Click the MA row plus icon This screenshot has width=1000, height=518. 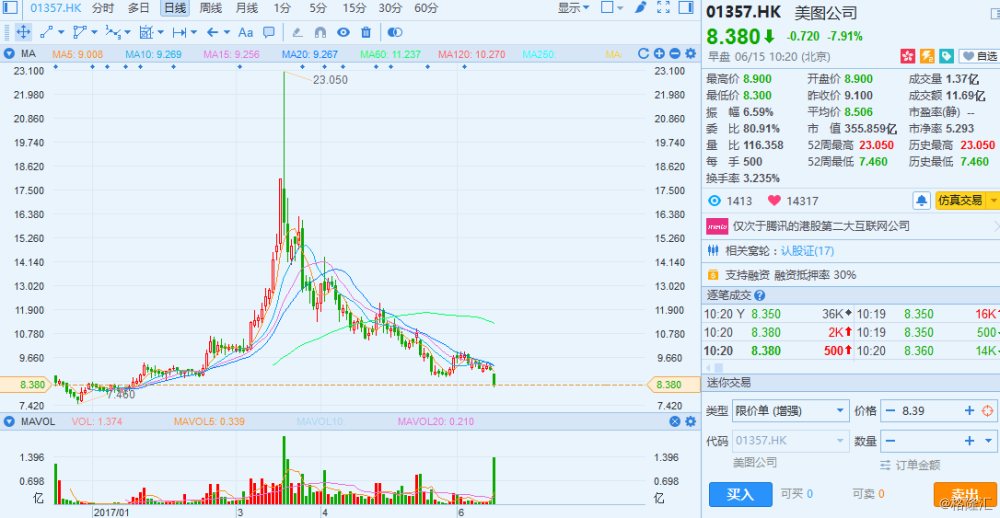point(659,54)
